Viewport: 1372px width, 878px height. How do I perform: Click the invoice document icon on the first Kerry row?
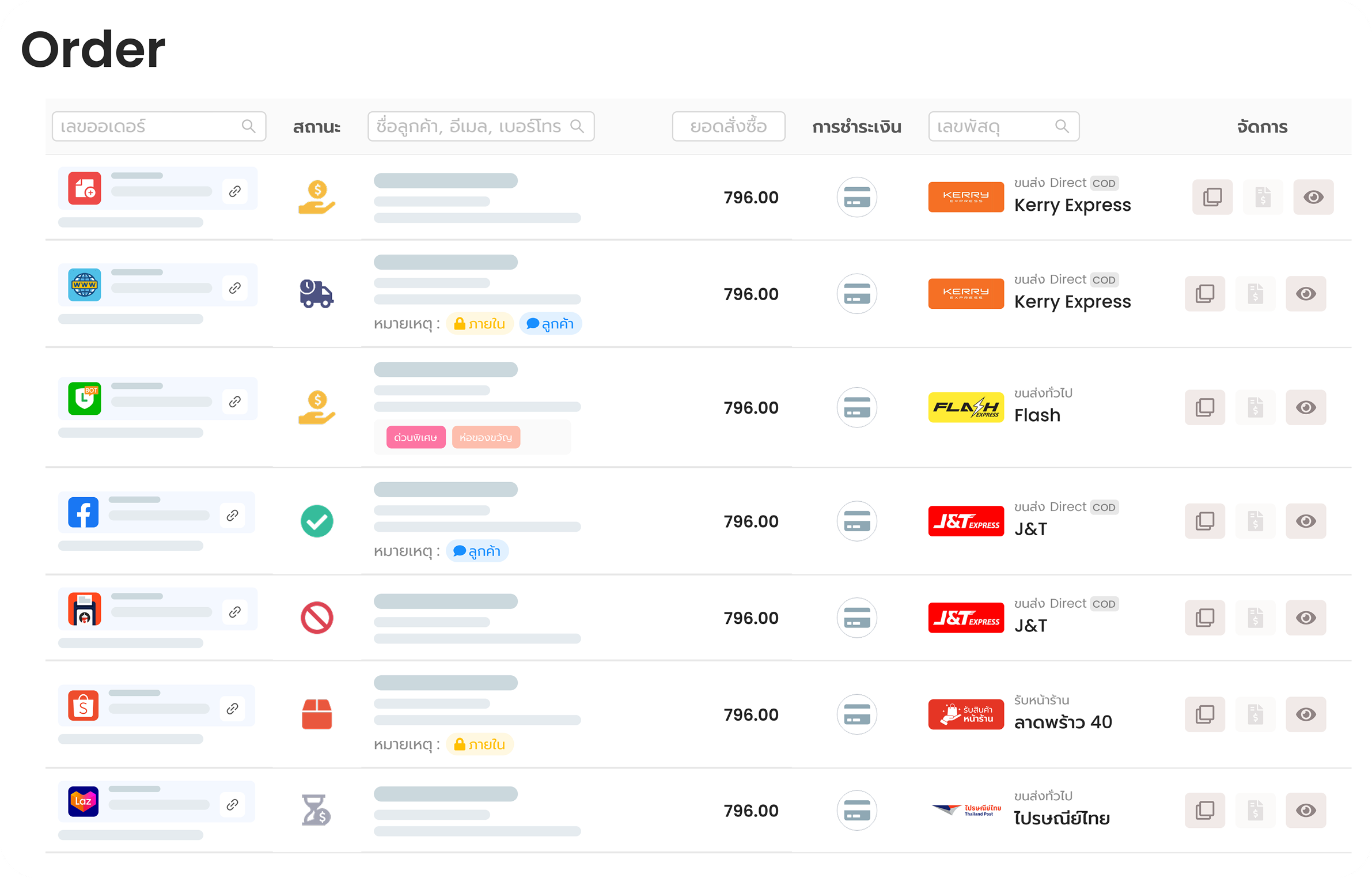coord(1263,197)
